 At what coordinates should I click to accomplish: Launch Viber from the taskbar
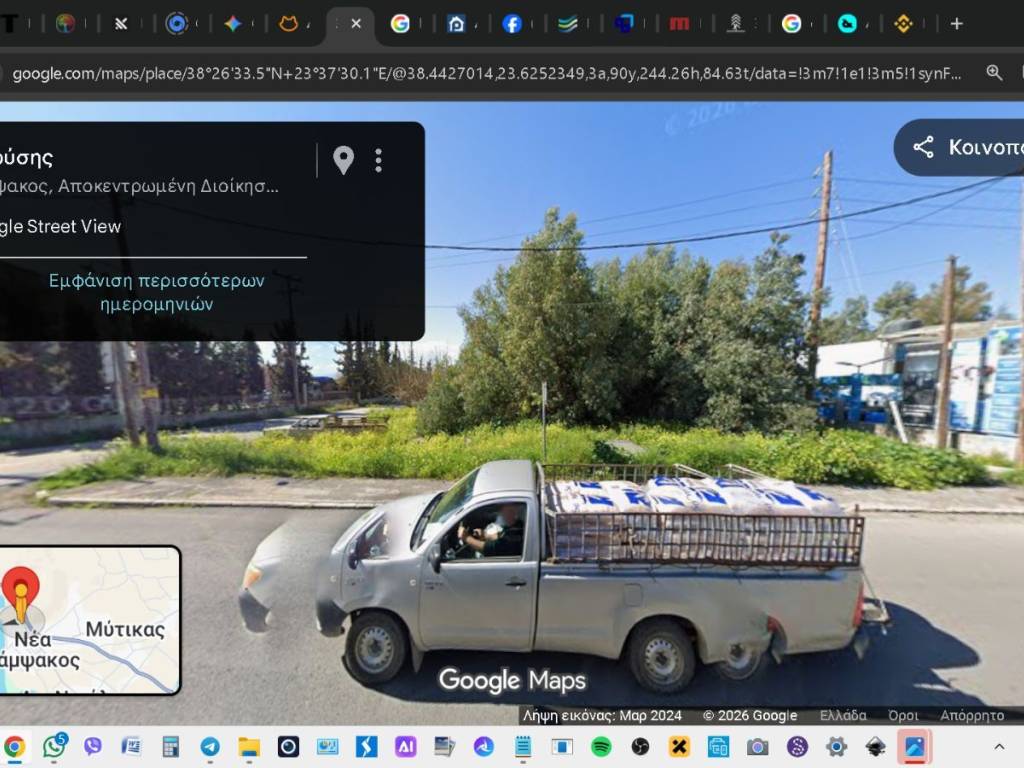93,746
